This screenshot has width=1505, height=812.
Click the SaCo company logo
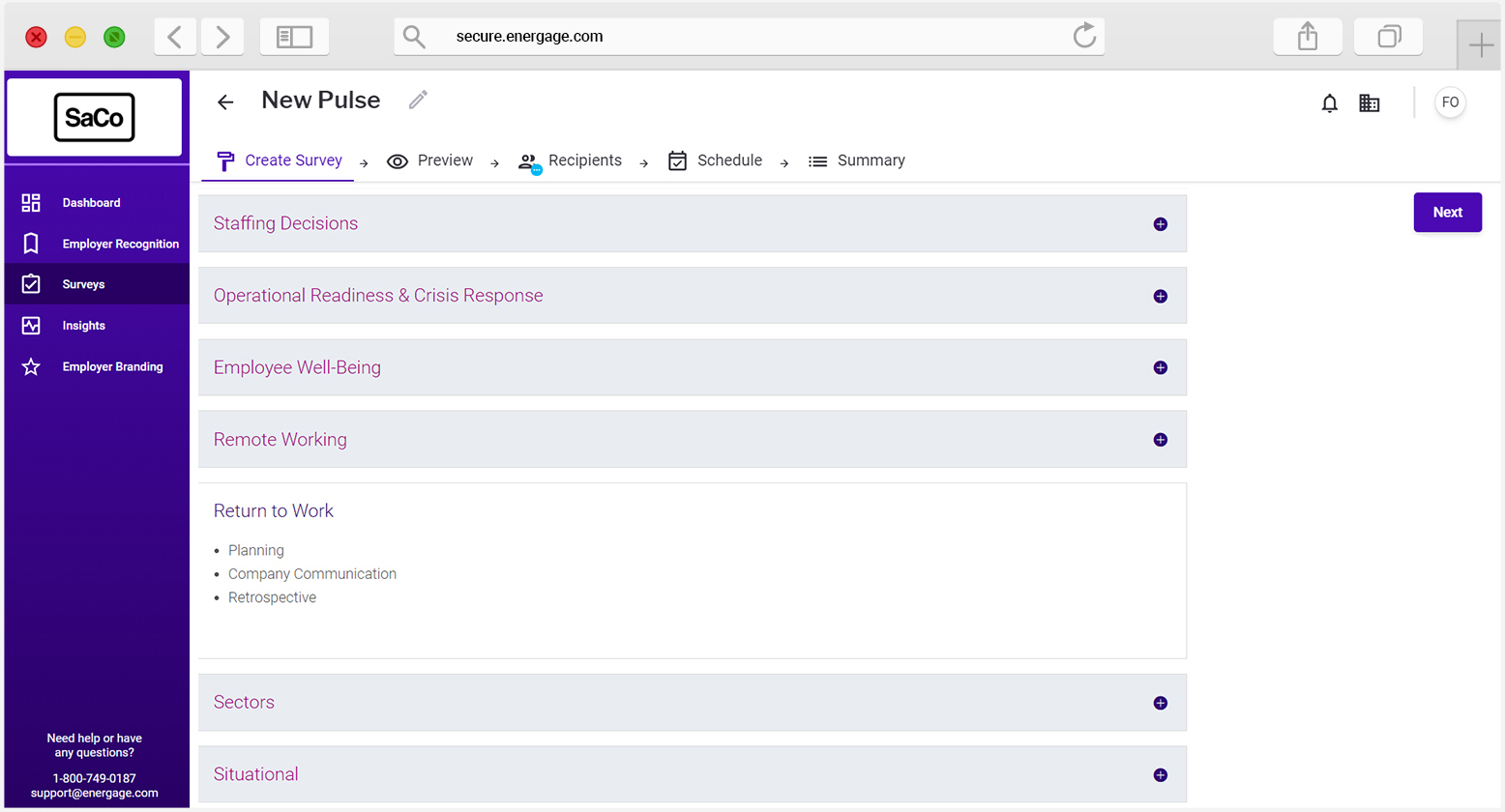[94, 117]
